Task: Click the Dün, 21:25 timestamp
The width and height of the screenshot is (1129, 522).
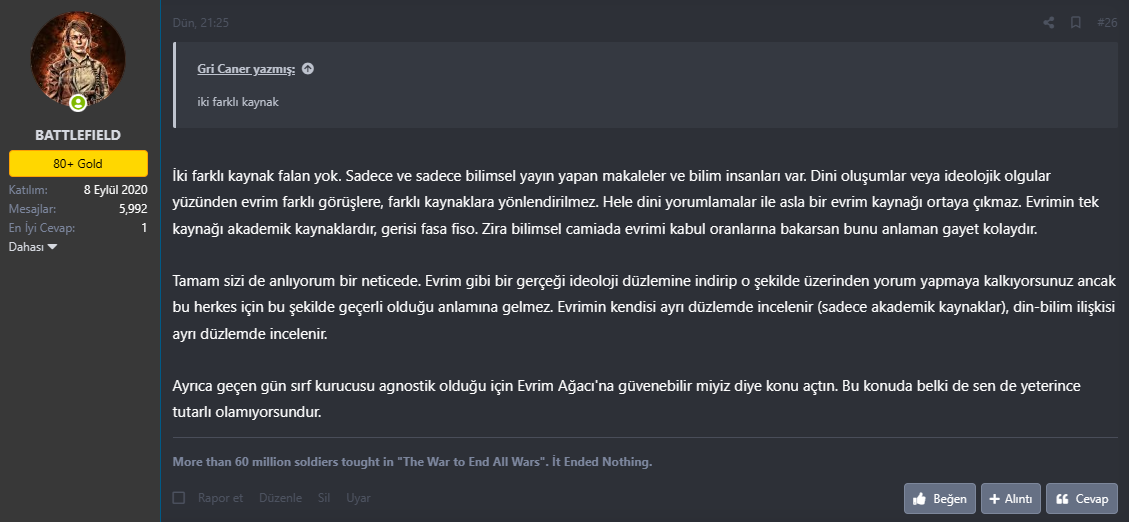Action: point(201,22)
